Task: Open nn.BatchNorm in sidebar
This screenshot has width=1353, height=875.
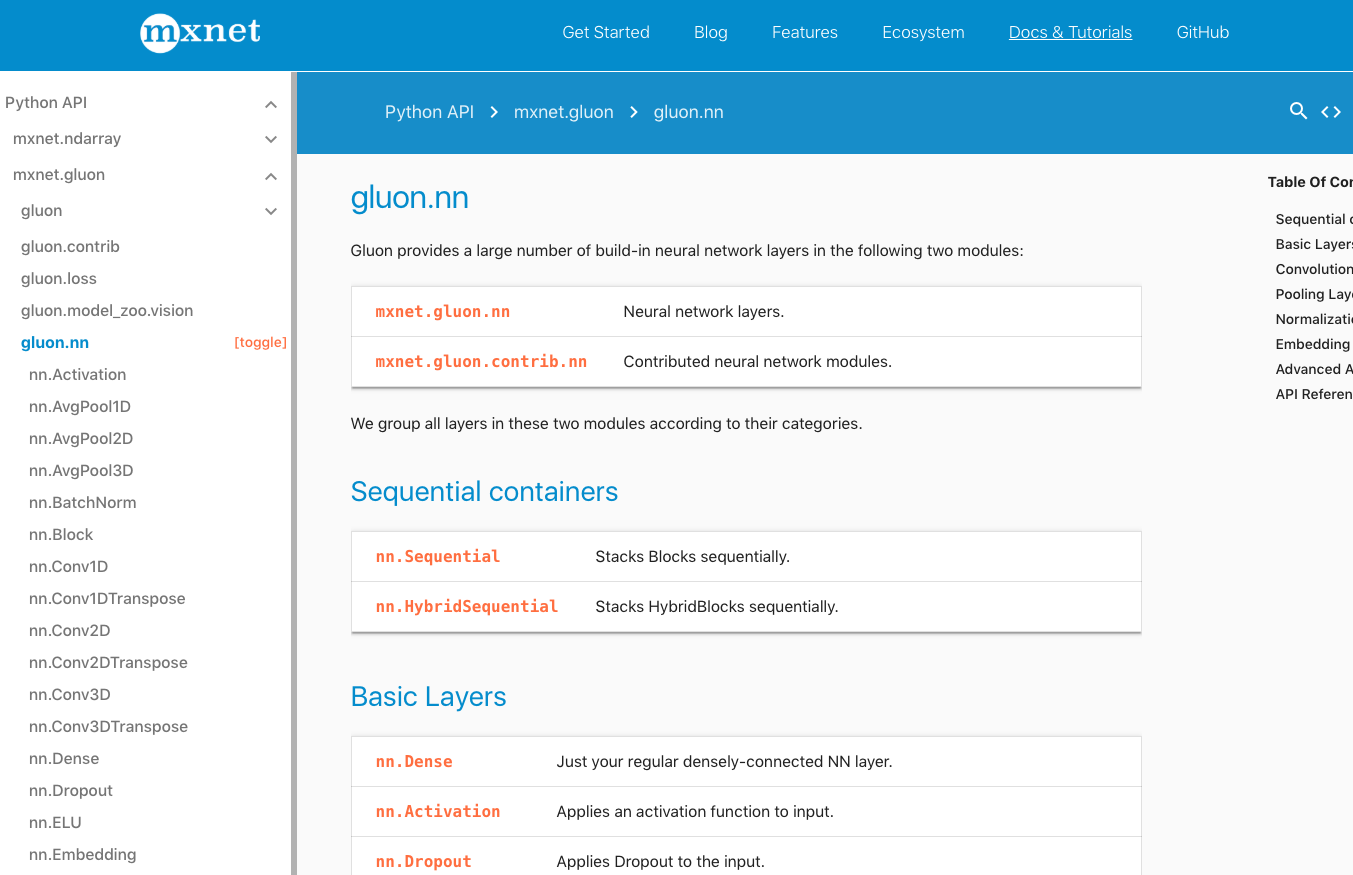Action: 83,502
